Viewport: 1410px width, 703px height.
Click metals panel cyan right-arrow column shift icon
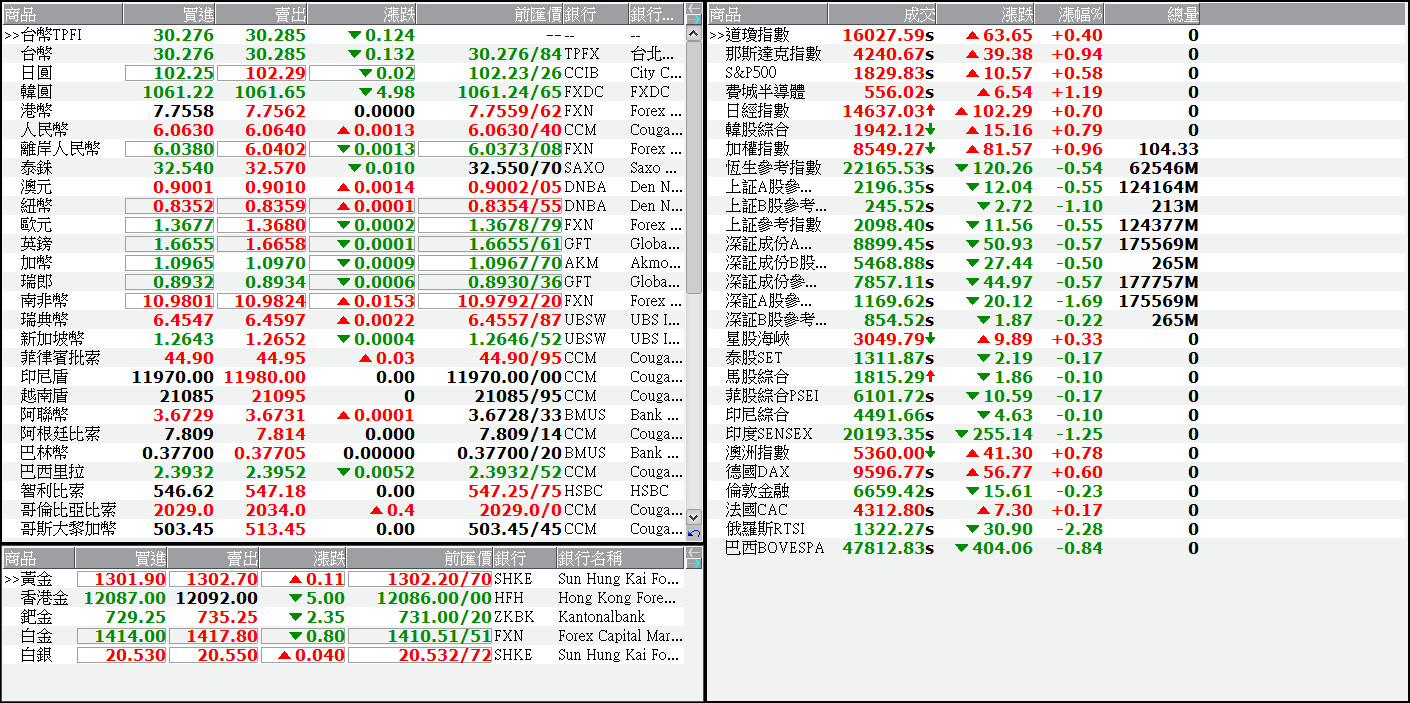[x=694, y=563]
